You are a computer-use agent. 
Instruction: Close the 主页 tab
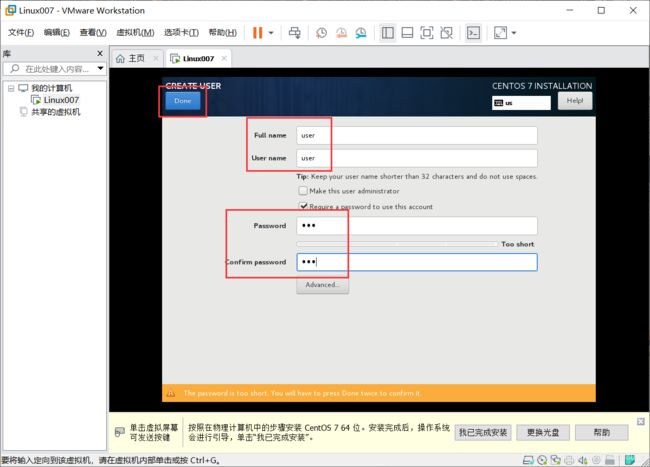(156, 58)
